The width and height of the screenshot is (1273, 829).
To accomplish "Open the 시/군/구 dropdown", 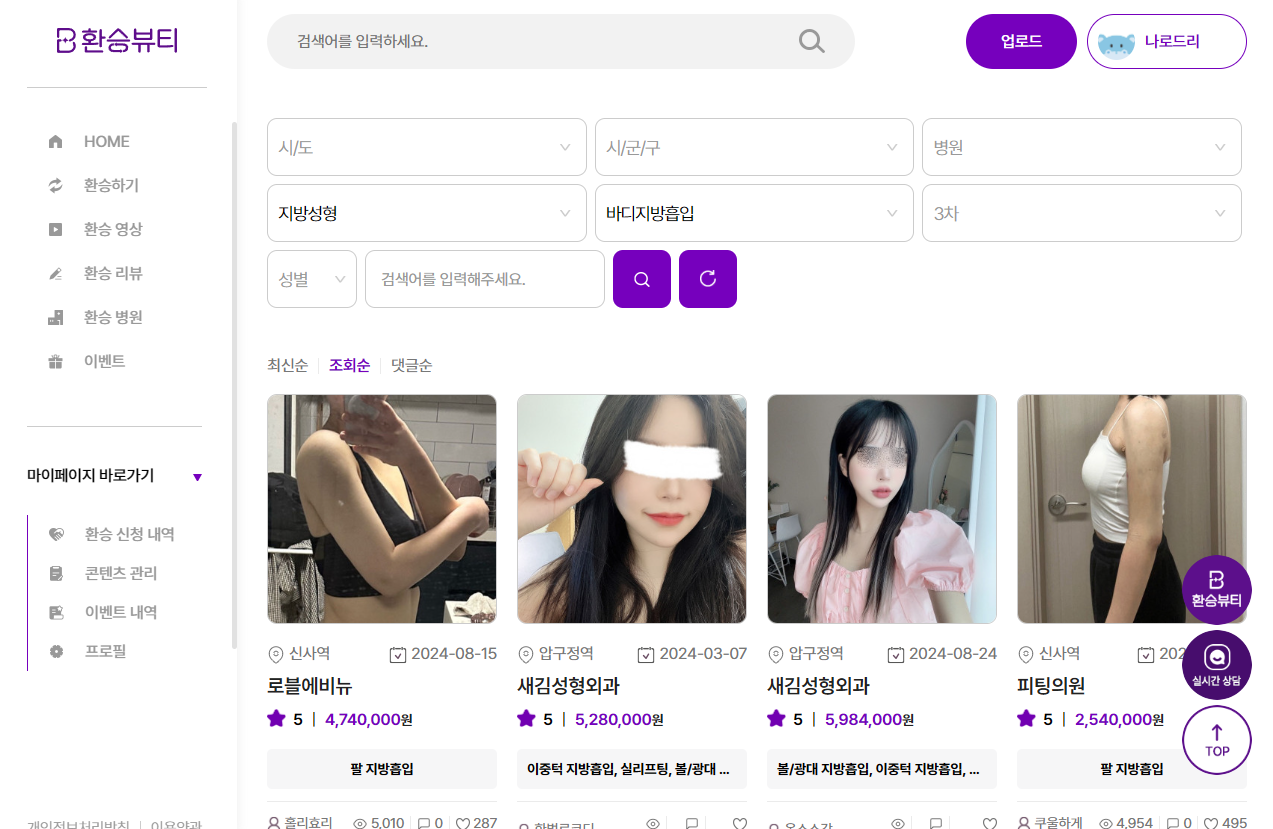I will coord(754,147).
